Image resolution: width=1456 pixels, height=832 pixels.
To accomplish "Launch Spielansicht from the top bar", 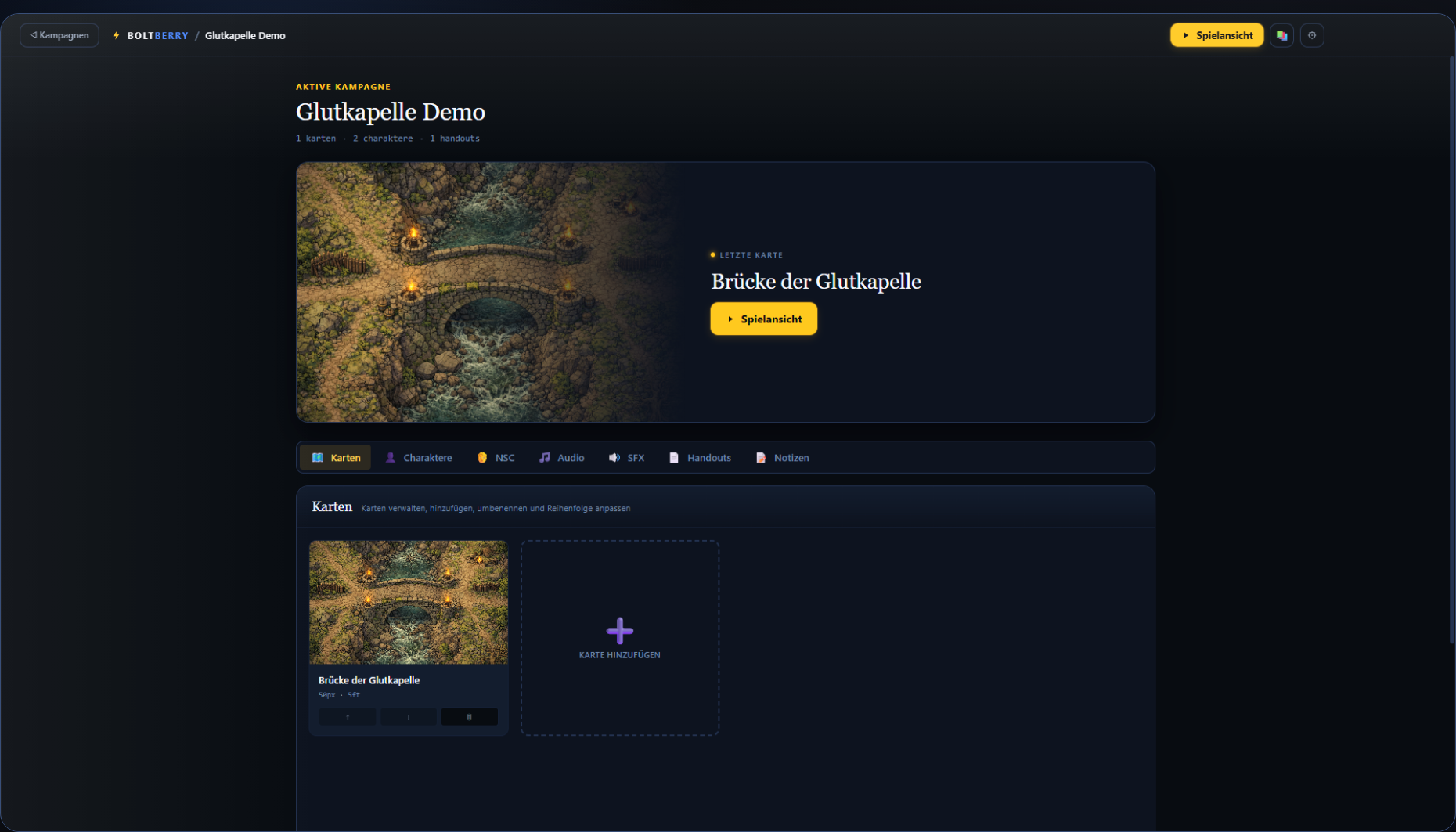I will [1216, 35].
